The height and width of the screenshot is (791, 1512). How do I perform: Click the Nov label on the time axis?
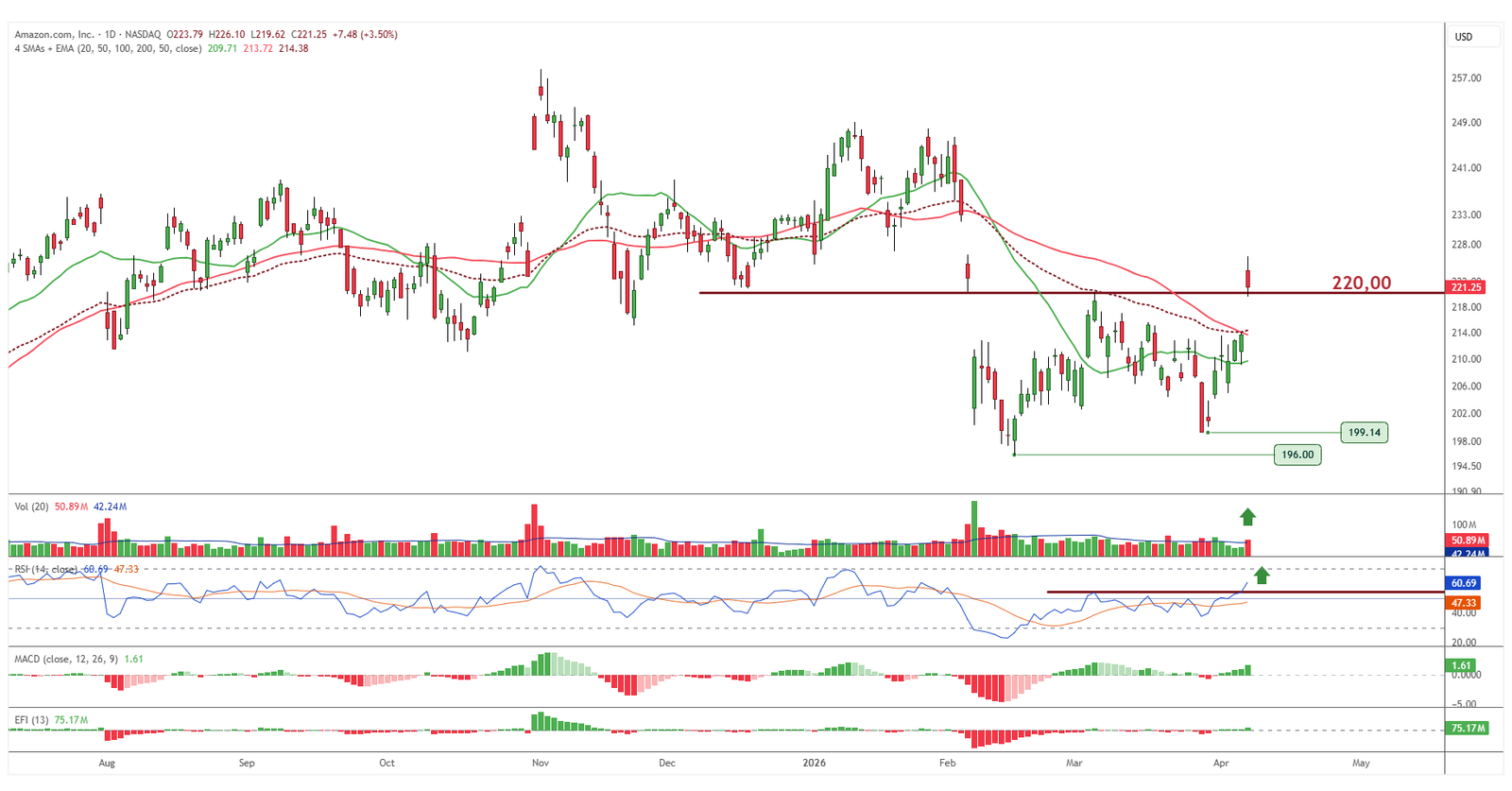click(x=540, y=763)
